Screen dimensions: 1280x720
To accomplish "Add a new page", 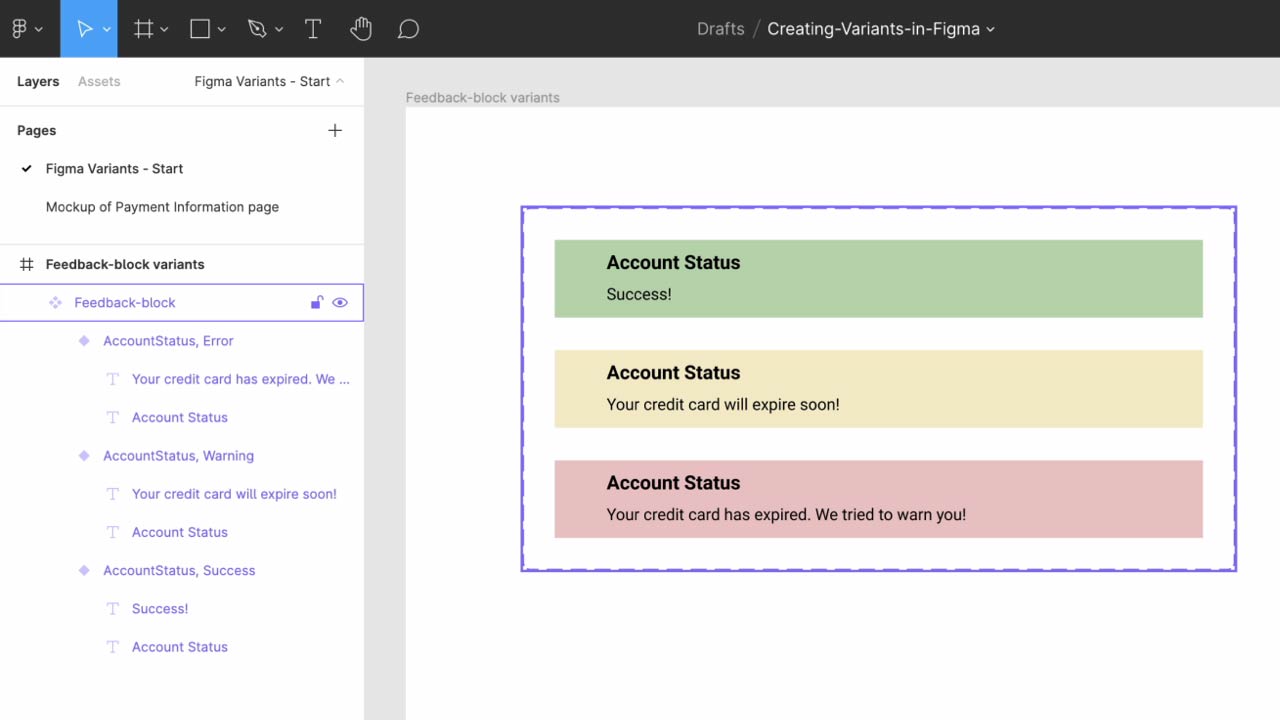I will click(x=335, y=130).
